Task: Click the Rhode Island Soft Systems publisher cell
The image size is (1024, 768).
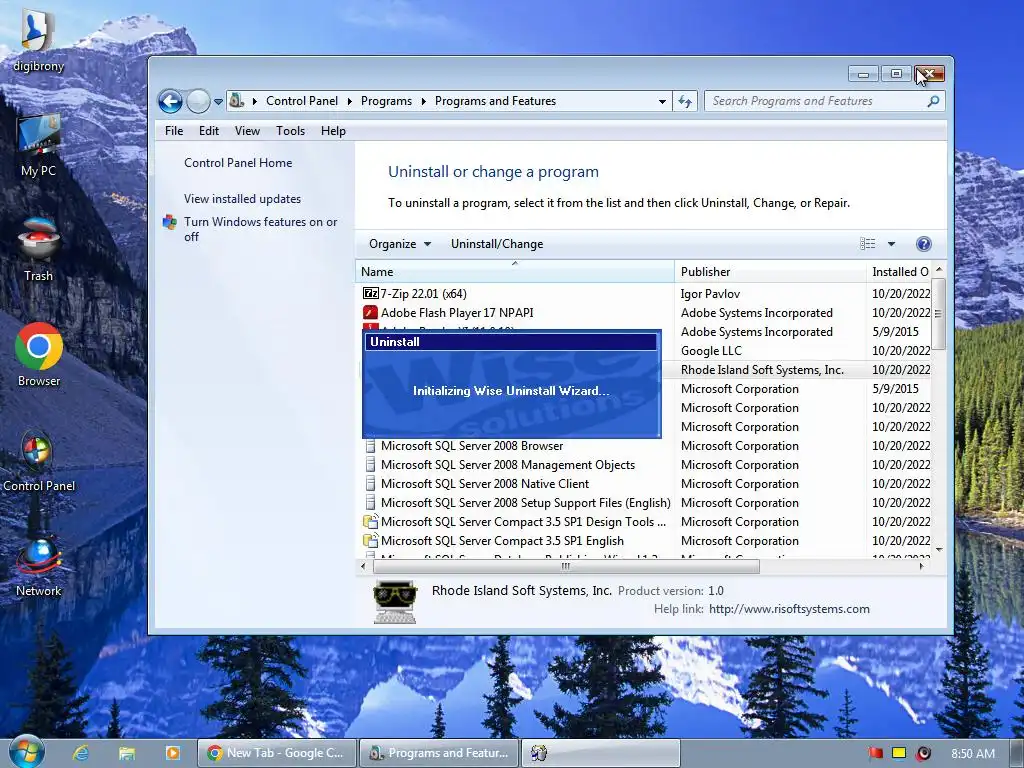Action: tap(762, 370)
